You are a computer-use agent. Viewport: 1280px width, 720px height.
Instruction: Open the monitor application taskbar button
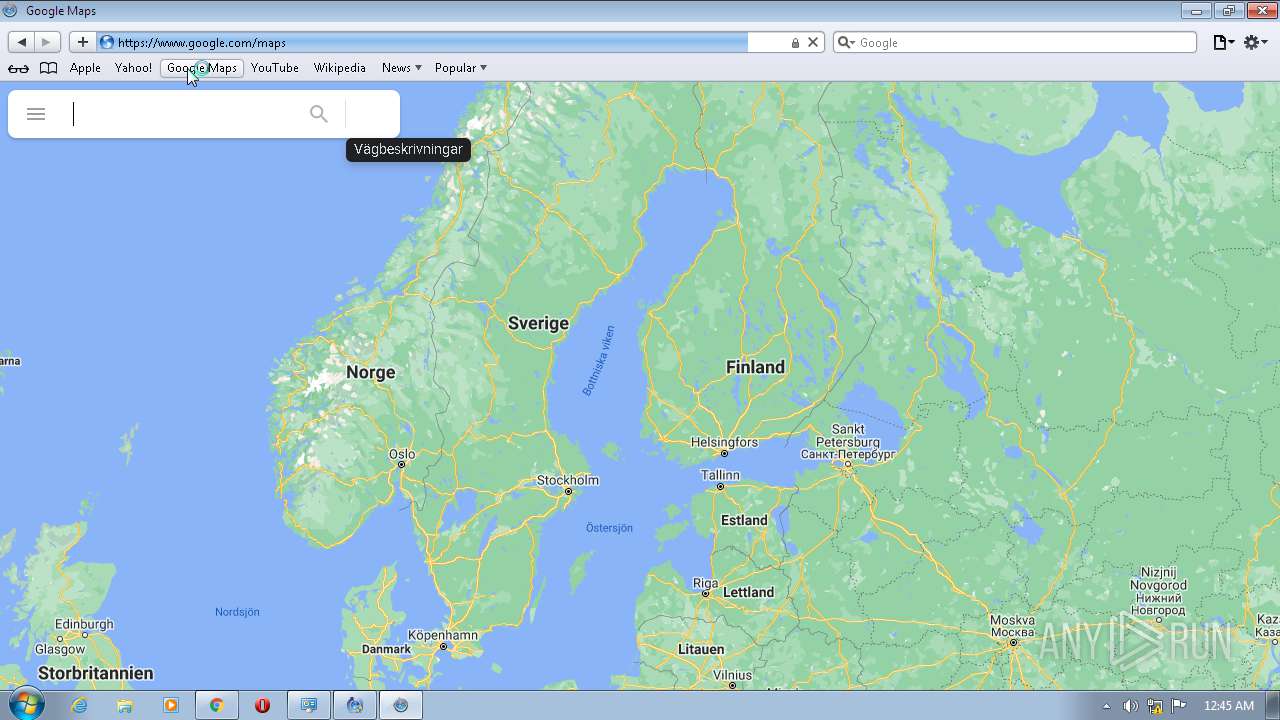(x=309, y=705)
